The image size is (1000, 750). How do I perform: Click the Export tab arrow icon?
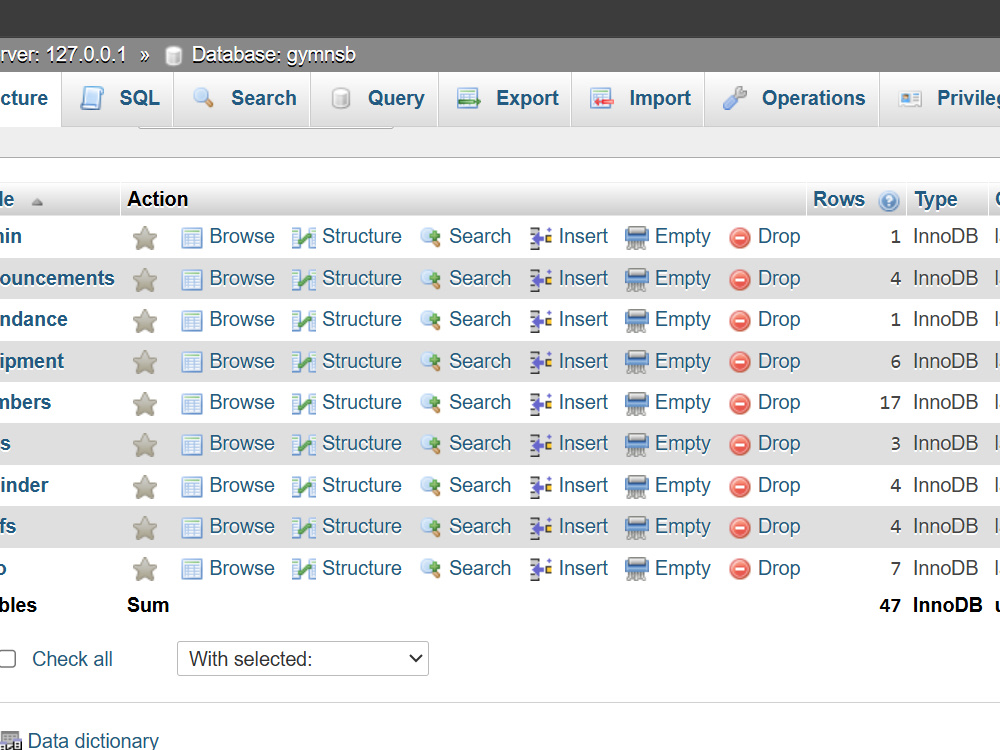(x=469, y=98)
